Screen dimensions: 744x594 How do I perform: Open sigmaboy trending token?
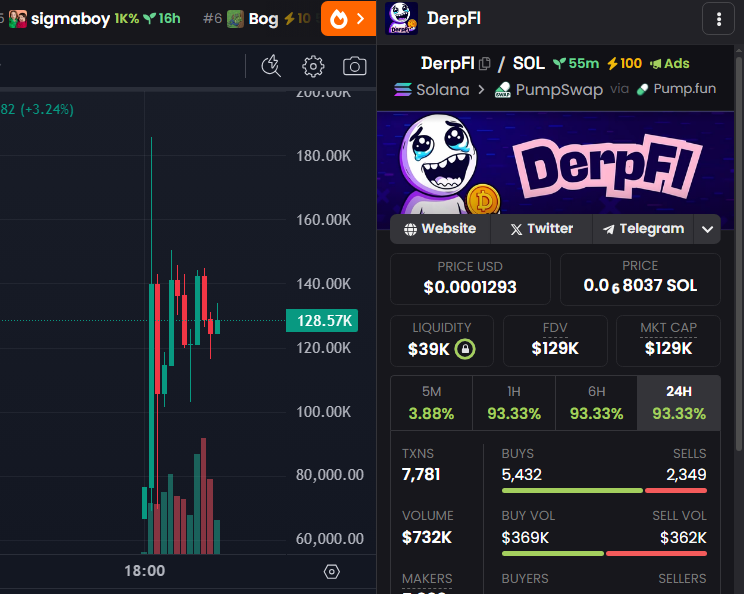tap(94, 19)
